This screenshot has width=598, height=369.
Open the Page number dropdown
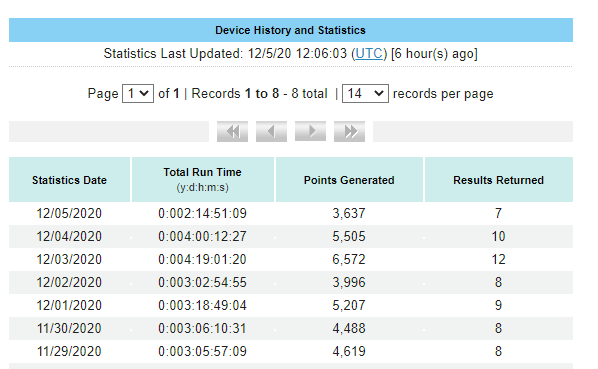coord(138,93)
